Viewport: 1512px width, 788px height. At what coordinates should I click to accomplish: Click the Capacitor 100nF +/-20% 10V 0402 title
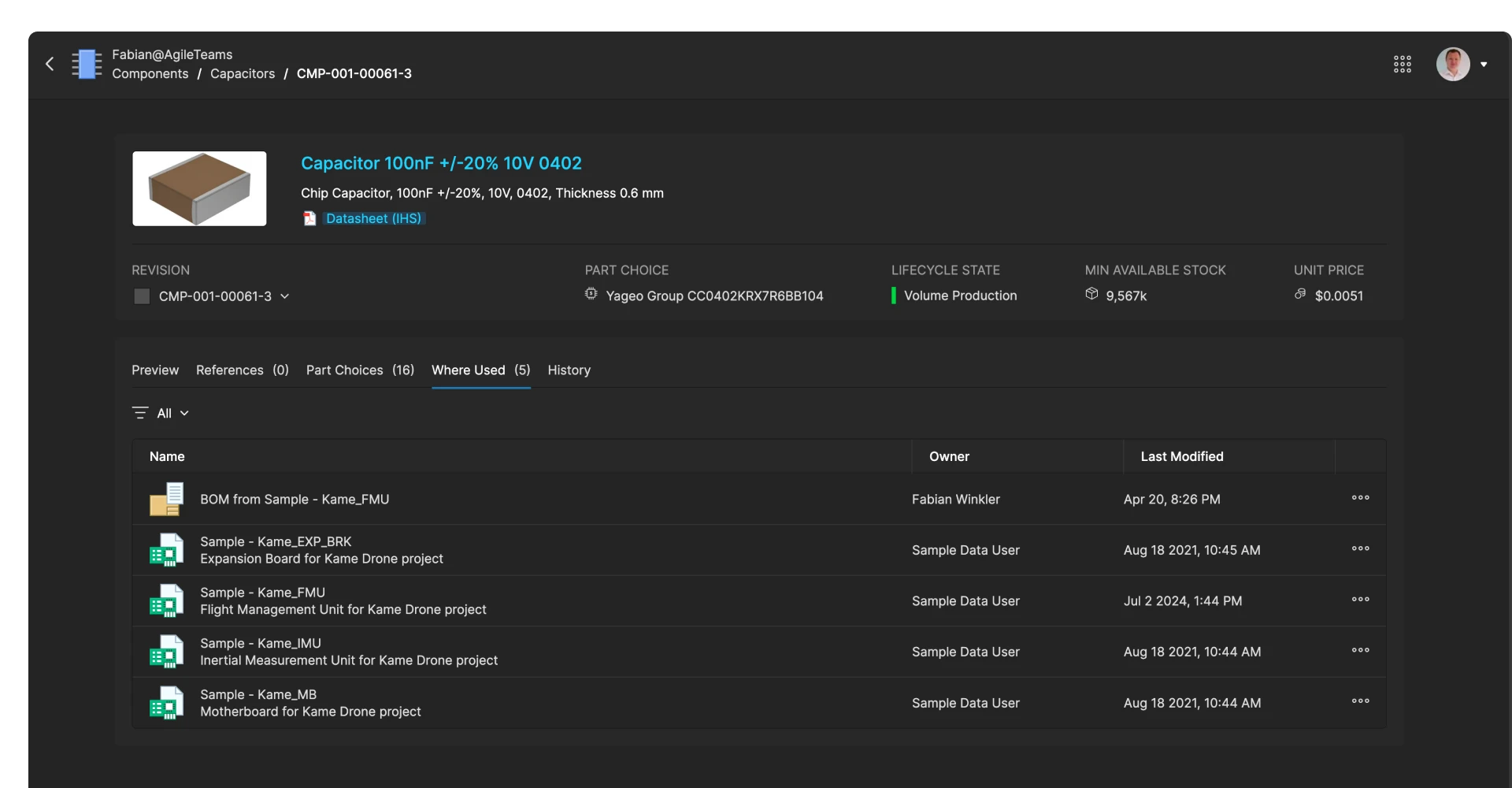coord(441,163)
